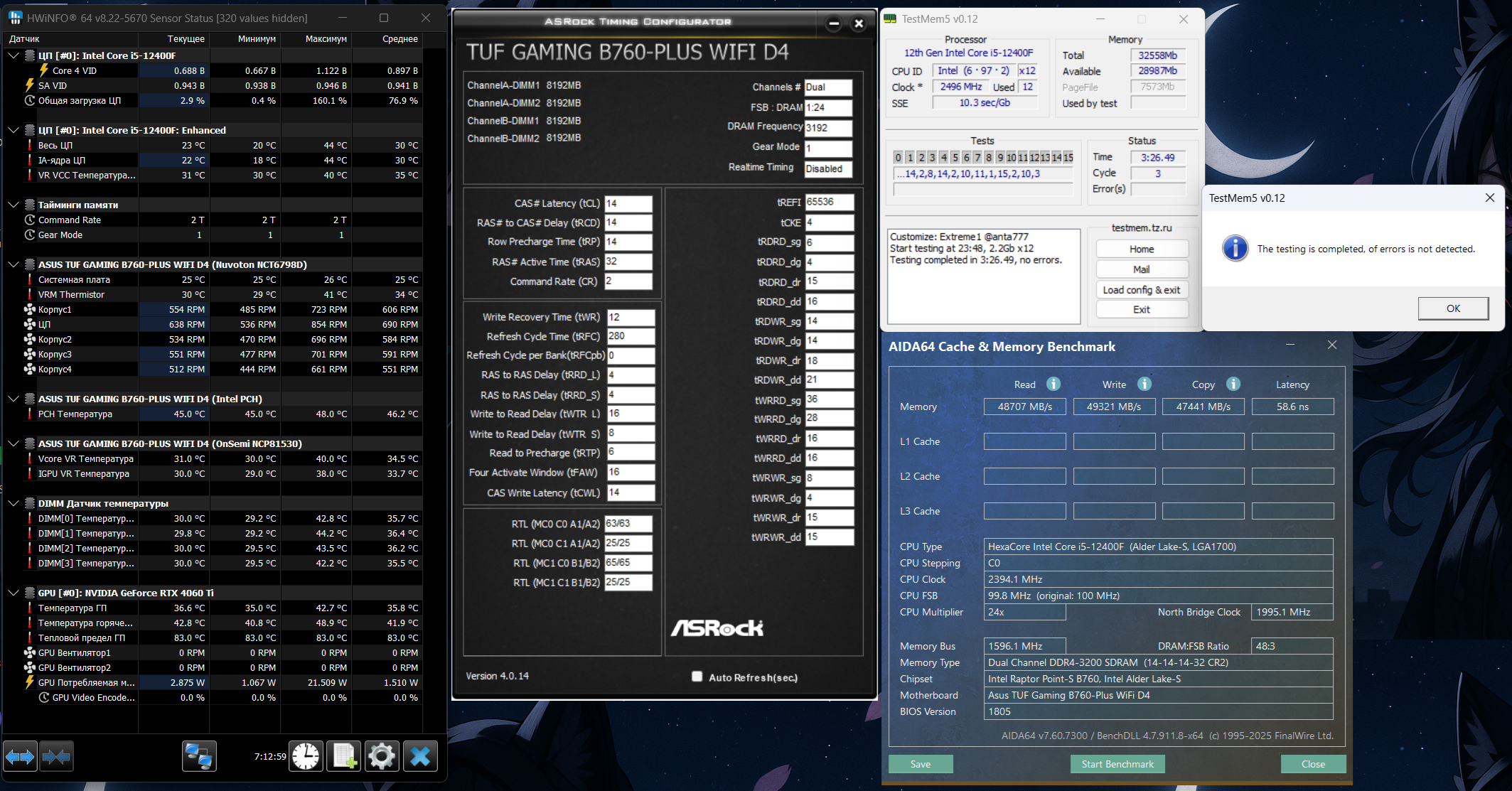Collapse the Тайминги памяти sensor group
1512x791 pixels.
pos(14,205)
